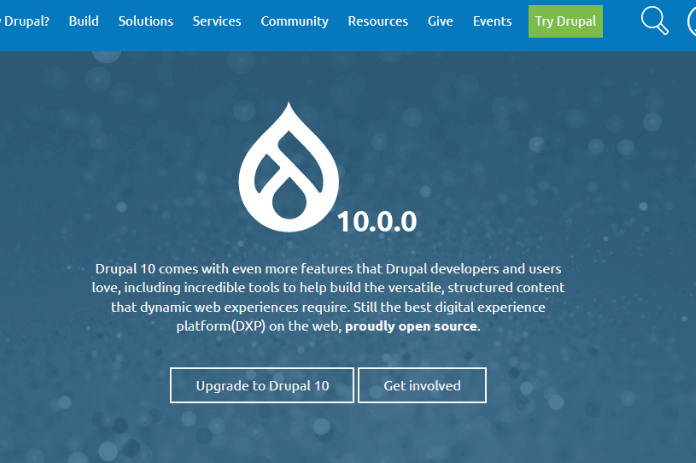Open the Build menu

[83, 21]
